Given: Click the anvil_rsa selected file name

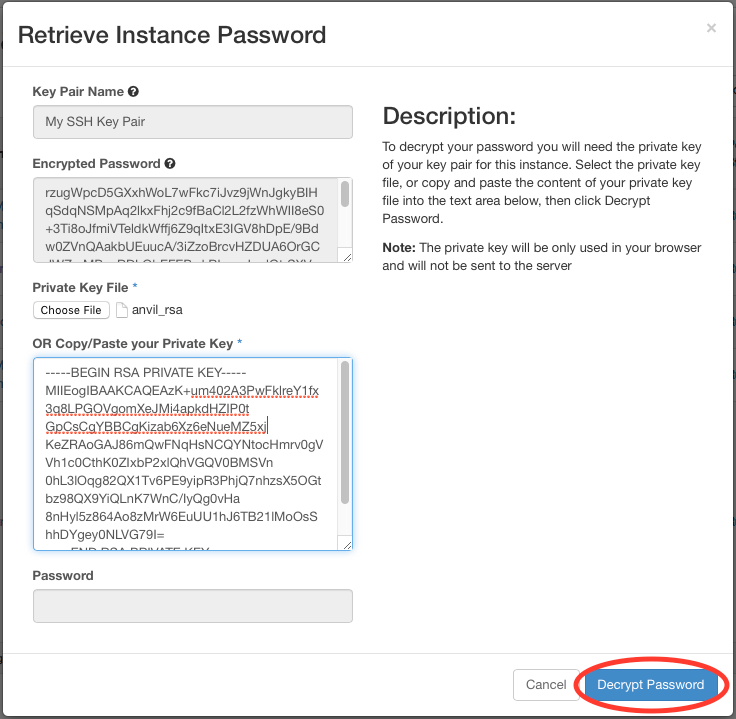Looking at the screenshot, I should coord(157,310).
